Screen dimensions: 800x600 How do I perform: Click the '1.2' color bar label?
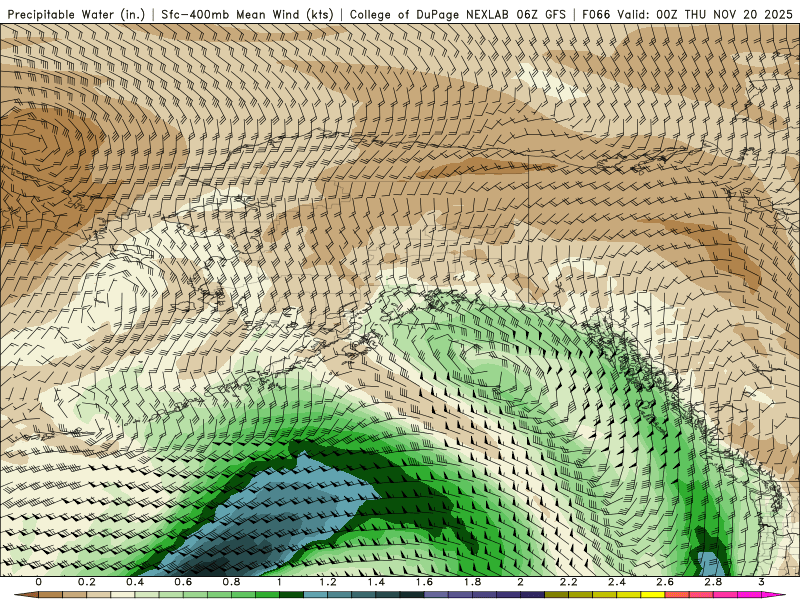pos(328,582)
